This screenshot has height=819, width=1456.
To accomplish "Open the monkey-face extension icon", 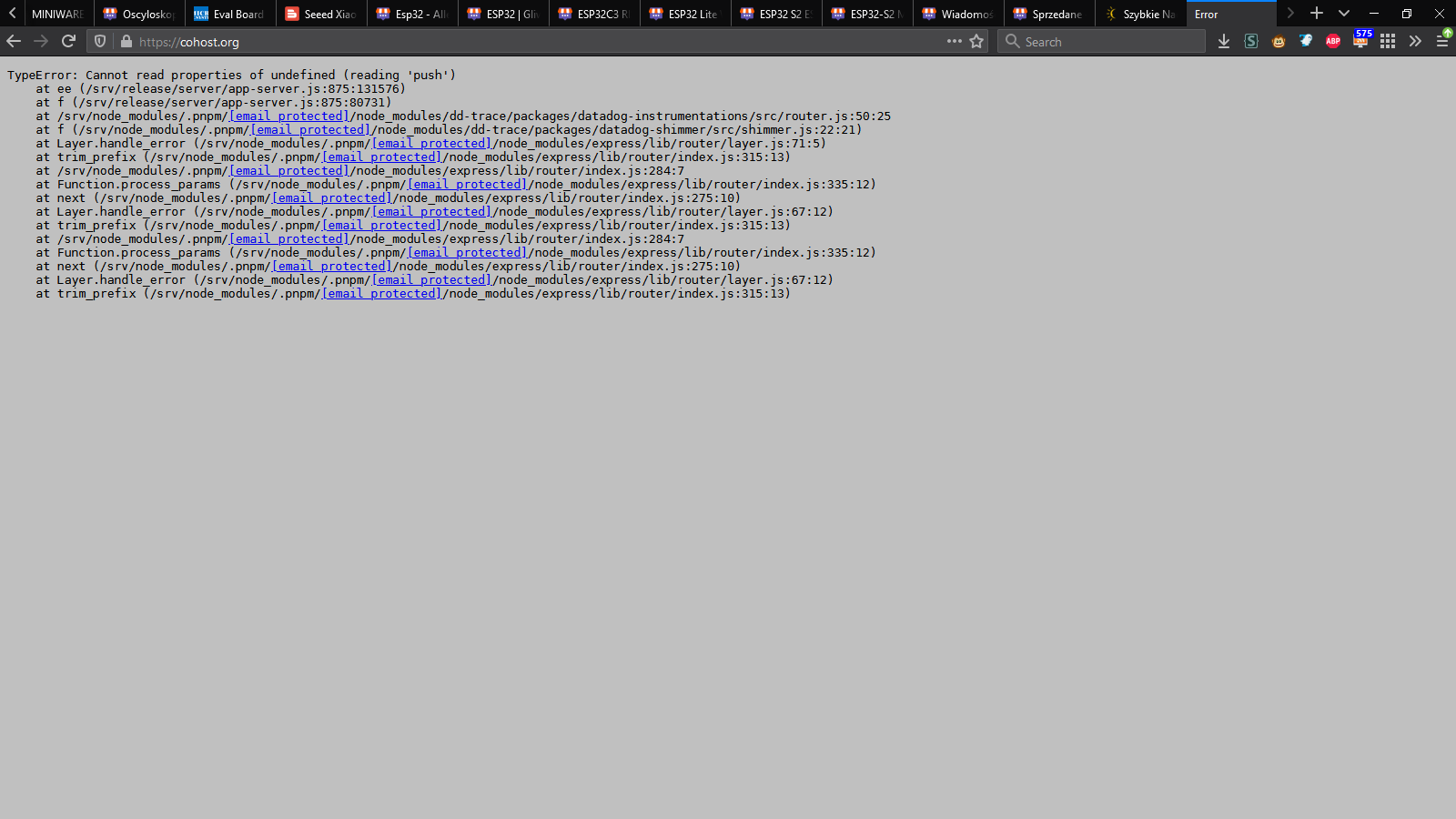I will (1279, 41).
